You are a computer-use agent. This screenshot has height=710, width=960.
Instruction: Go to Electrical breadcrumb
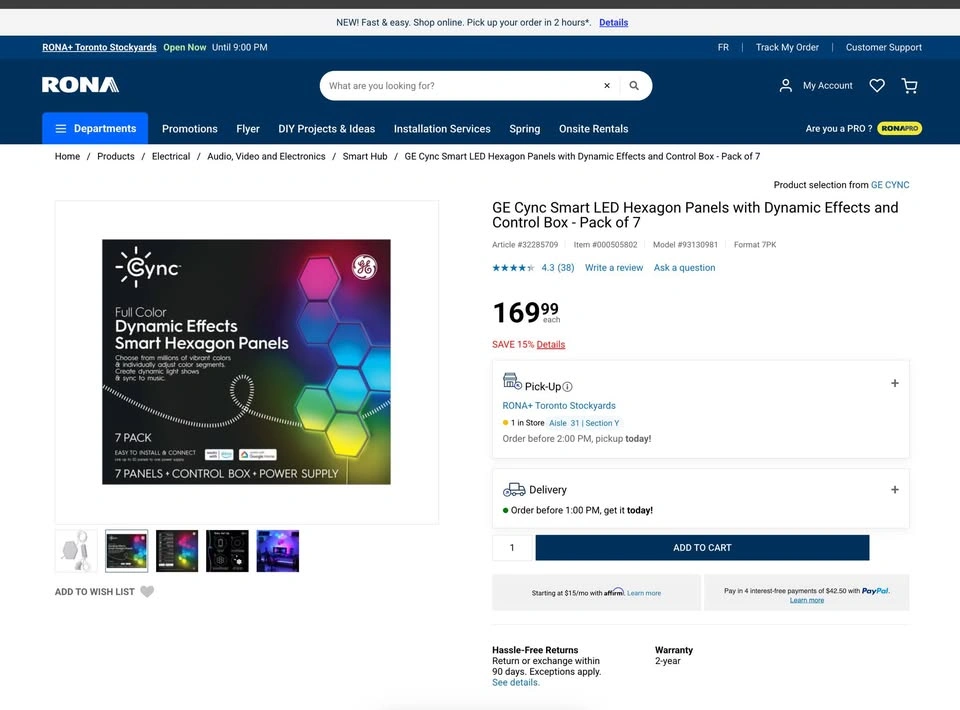[171, 157]
